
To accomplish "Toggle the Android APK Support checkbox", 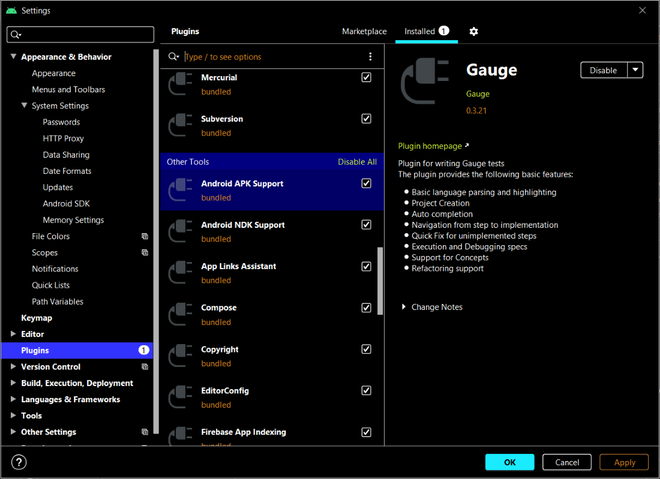I will [366, 183].
